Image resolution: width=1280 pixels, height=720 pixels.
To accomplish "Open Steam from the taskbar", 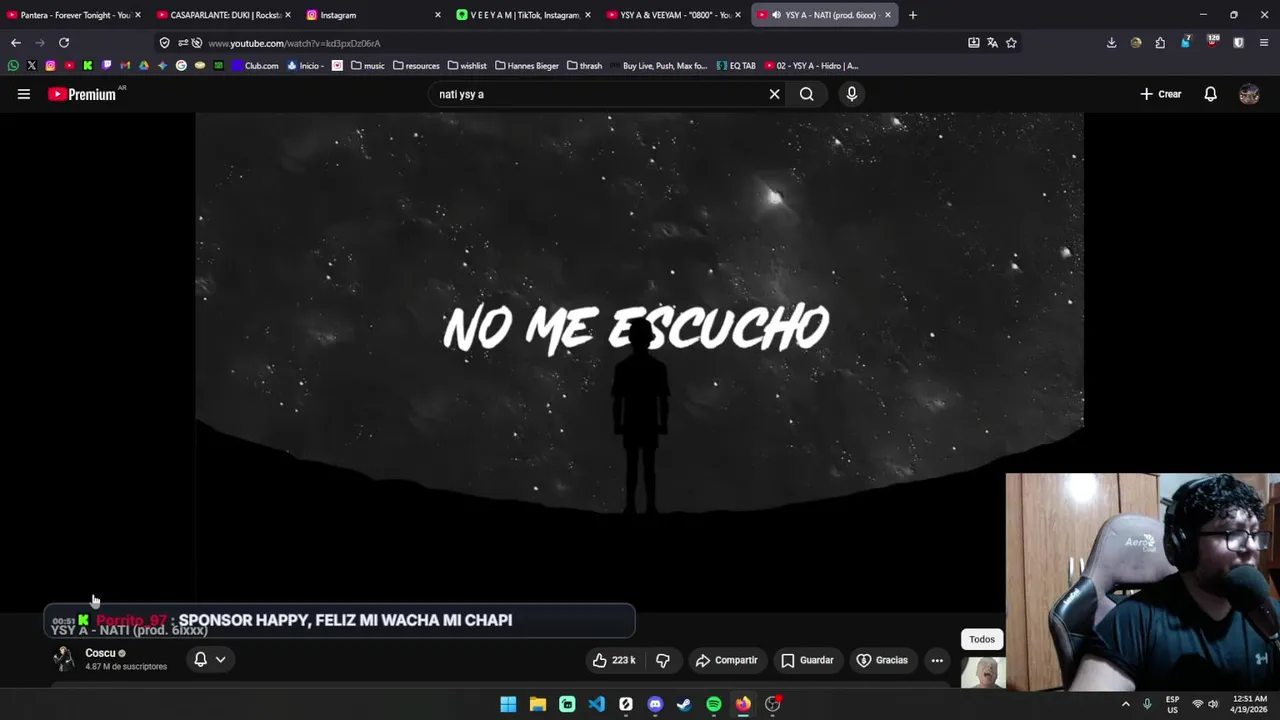I will pos(684,704).
